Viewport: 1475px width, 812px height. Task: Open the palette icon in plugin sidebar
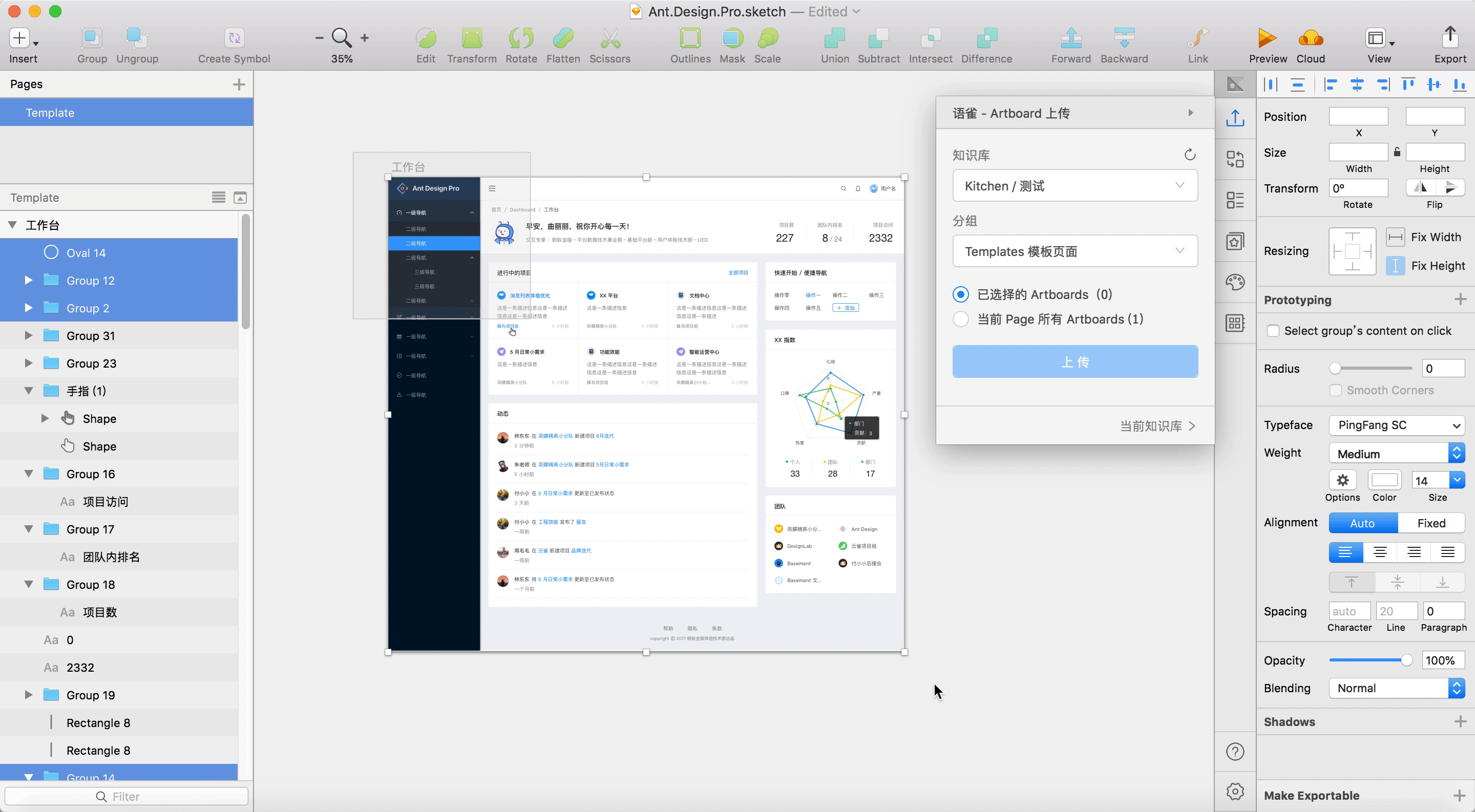point(1235,282)
